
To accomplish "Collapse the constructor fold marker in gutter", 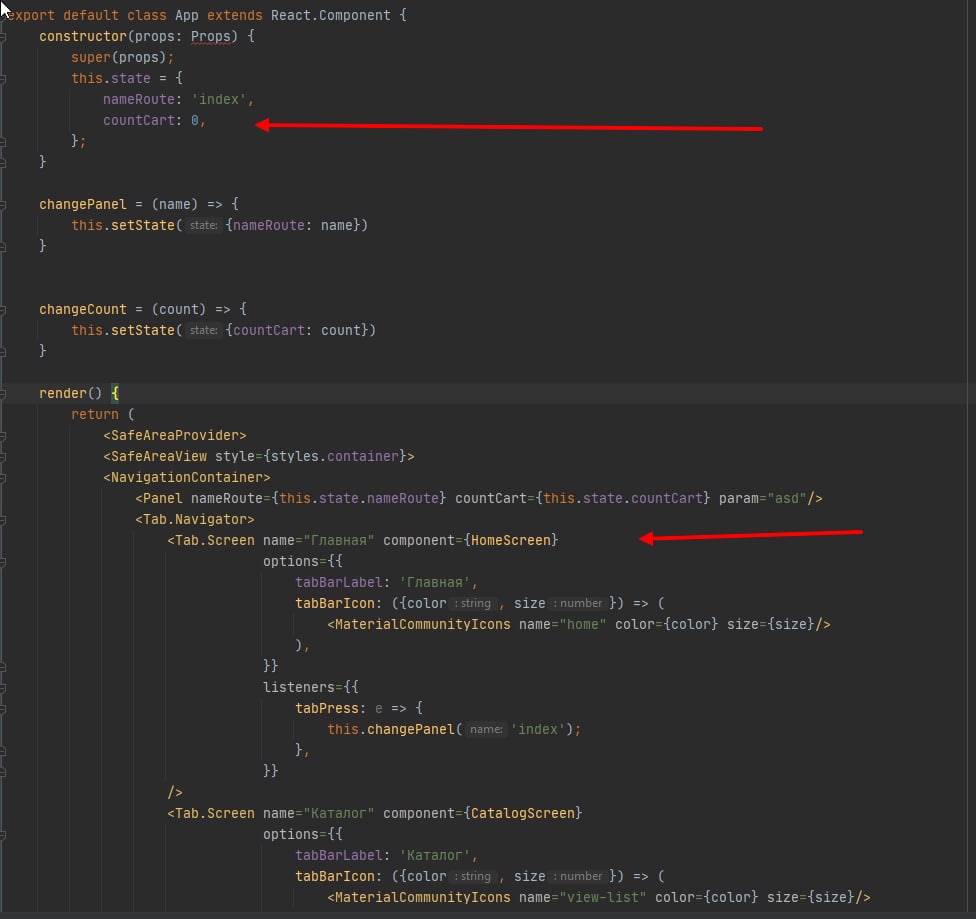I will (x=2, y=37).
